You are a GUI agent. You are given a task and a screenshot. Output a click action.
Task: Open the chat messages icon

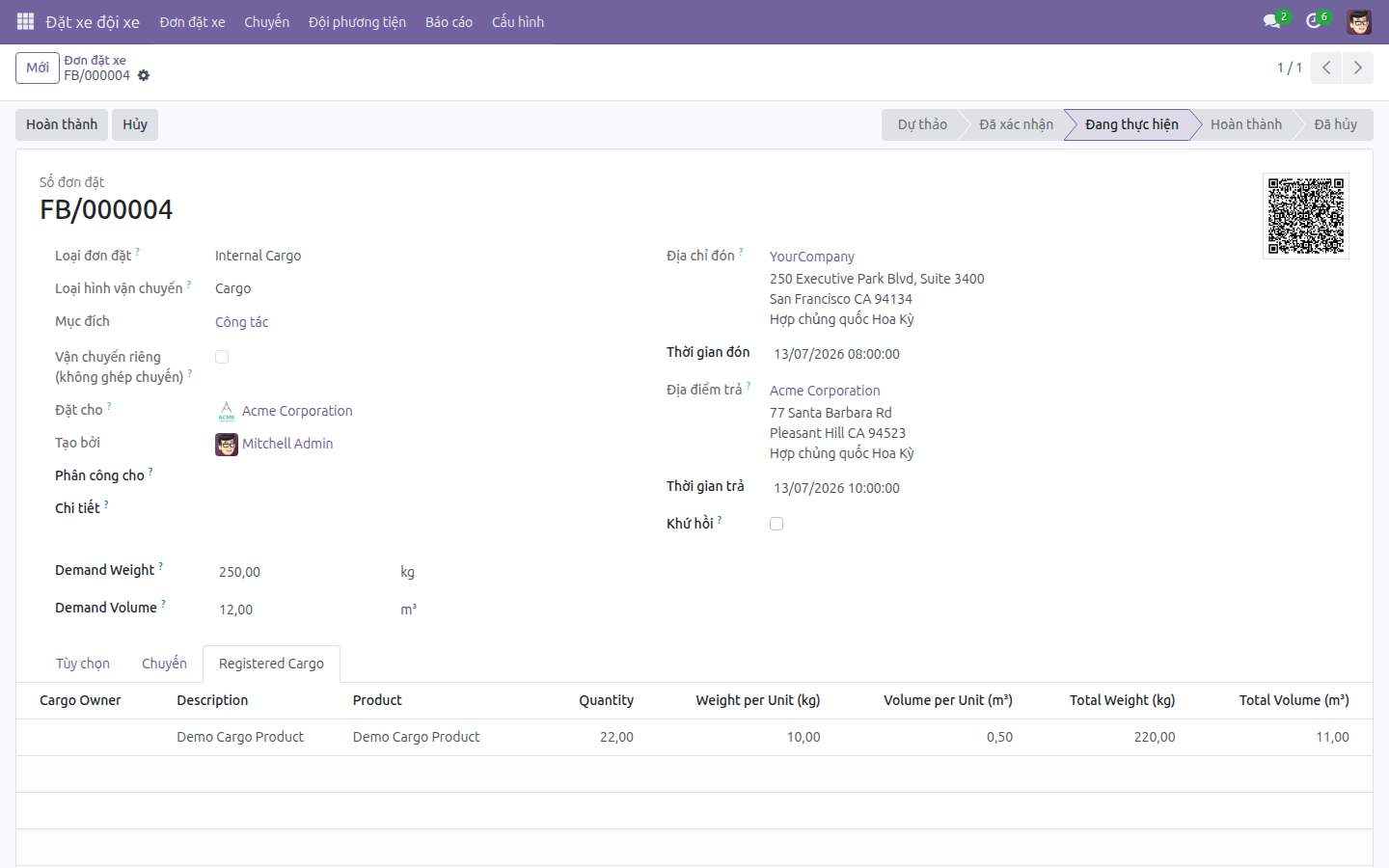tap(1272, 21)
